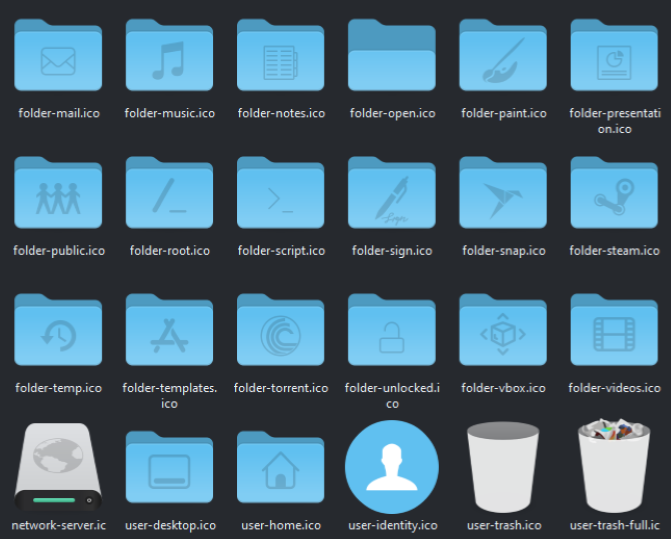Select the folder-notes.ico file

[x=281, y=58]
